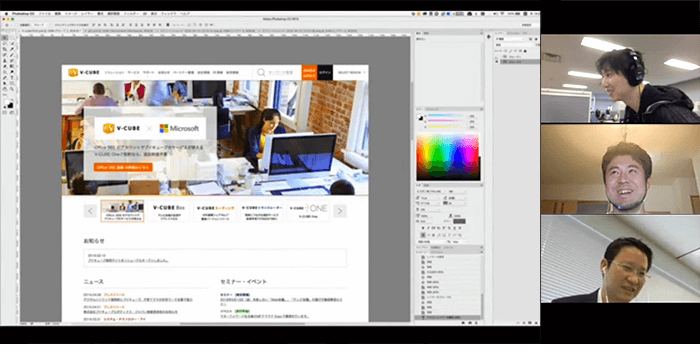Select the Move tool in the toolbox
Viewport: 700px width, 363px height.
tap(4, 38)
